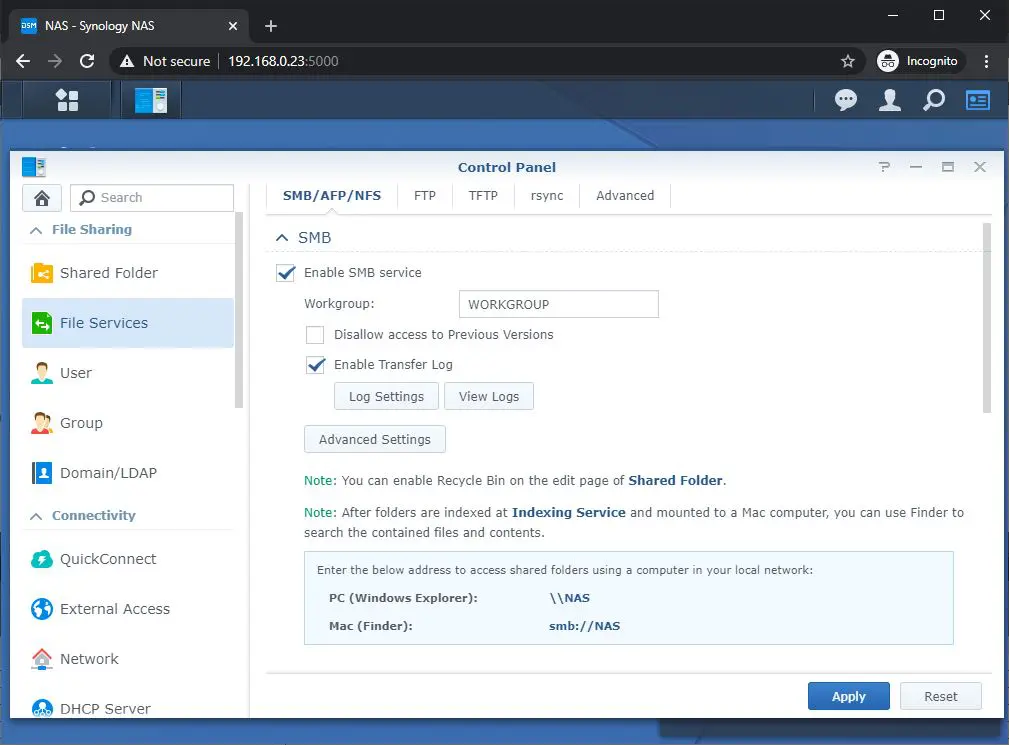Screen dimensions: 1009x745
Task: Open a new browser tab
Action: pos(271,26)
